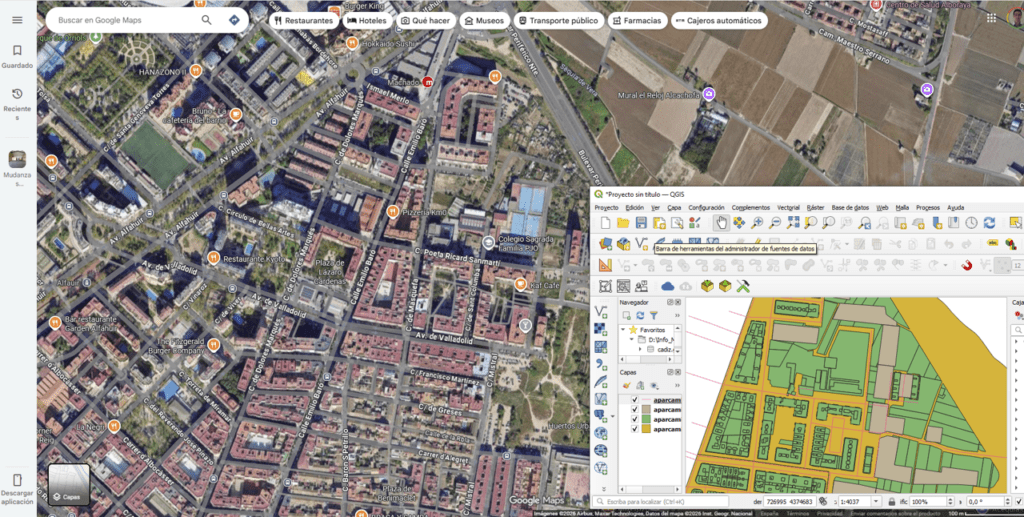Expand the left layer toolbar overflow arrows
Image resolution: width=1024 pixels, height=517 pixels.
point(603,488)
